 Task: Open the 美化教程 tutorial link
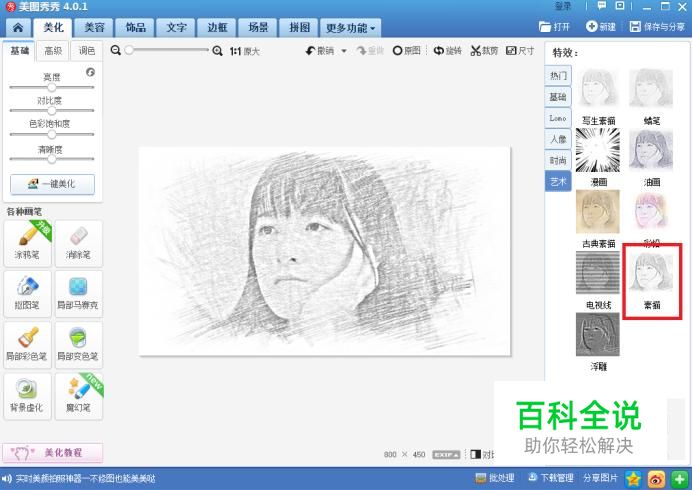click(x=53, y=452)
